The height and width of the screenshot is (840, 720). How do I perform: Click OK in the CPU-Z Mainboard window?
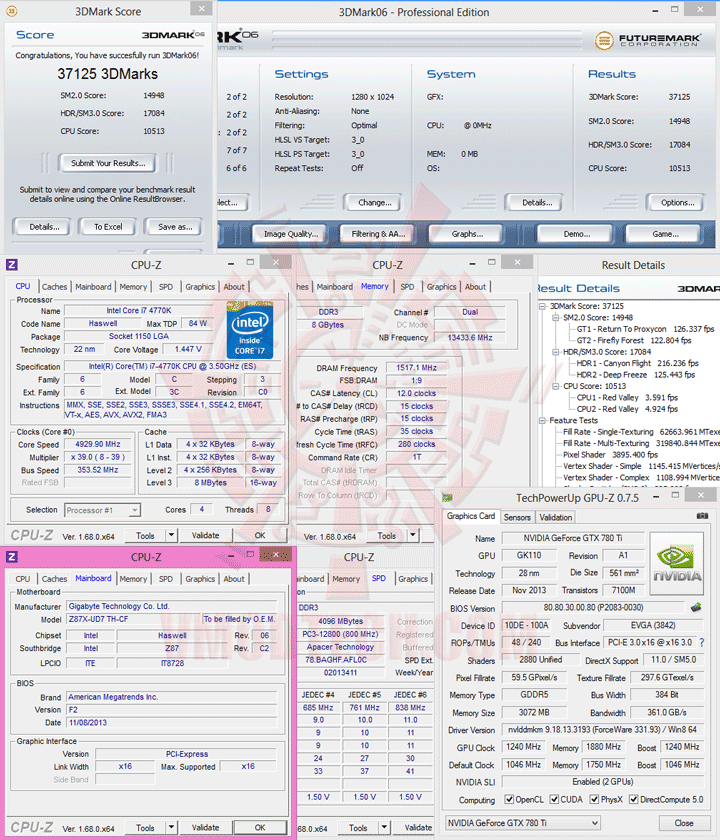click(260, 828)
